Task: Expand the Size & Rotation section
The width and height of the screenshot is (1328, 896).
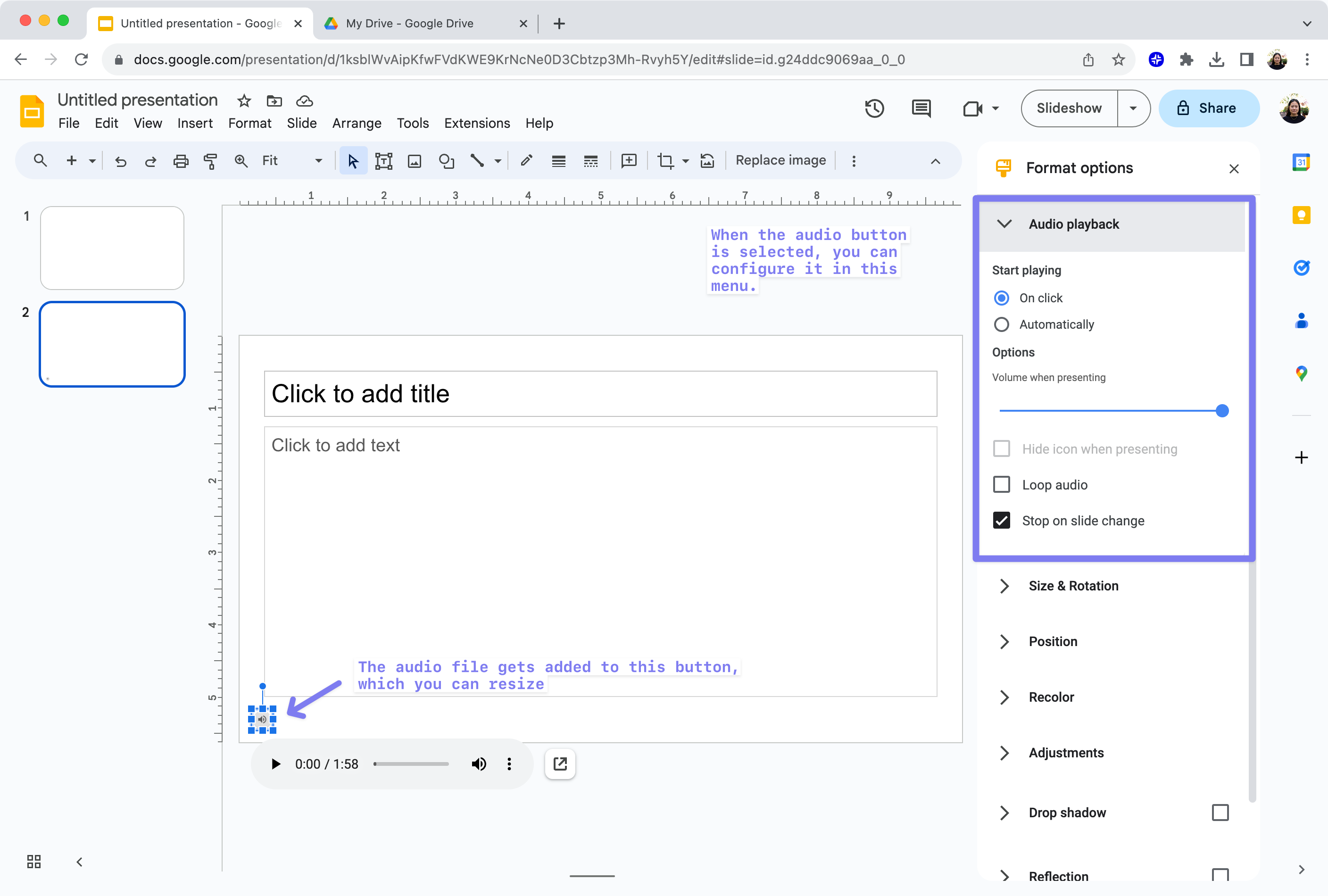Action: click(x=1004, y=586)
